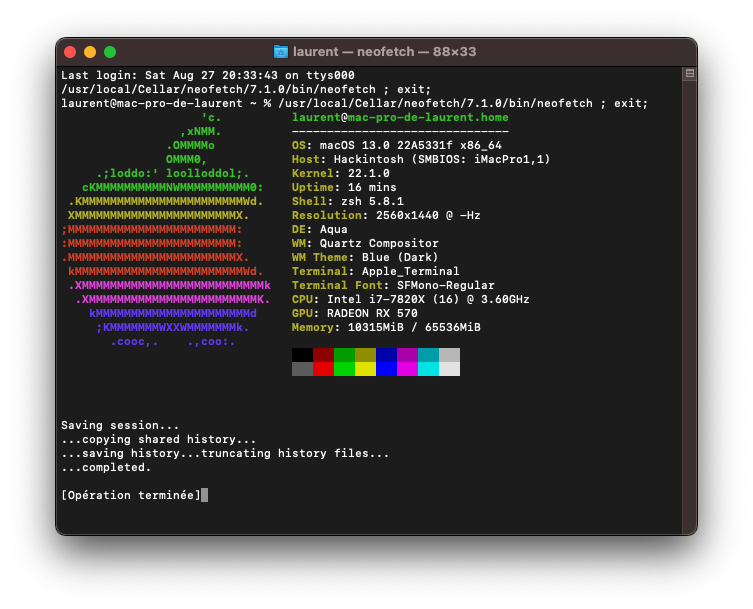Click the 'WM: Quartz Compositor' line
The image size is (753, 609).
tap(365, 243)
